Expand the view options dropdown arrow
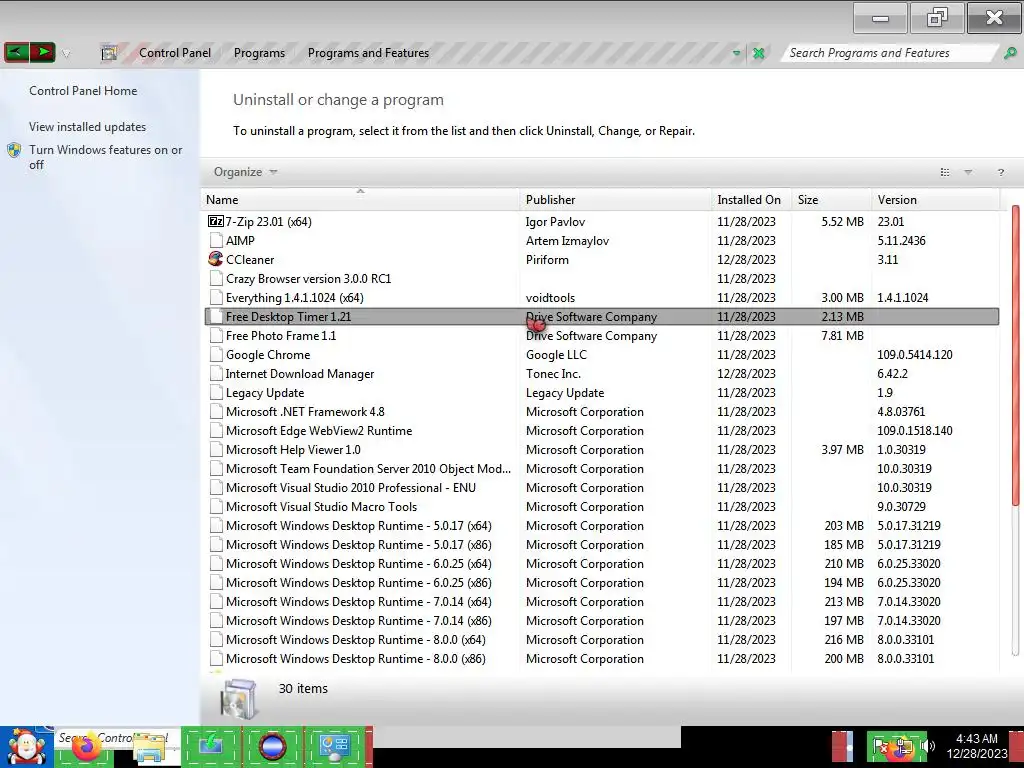Viewport: 1024px width, 768px height. (968, 172)
